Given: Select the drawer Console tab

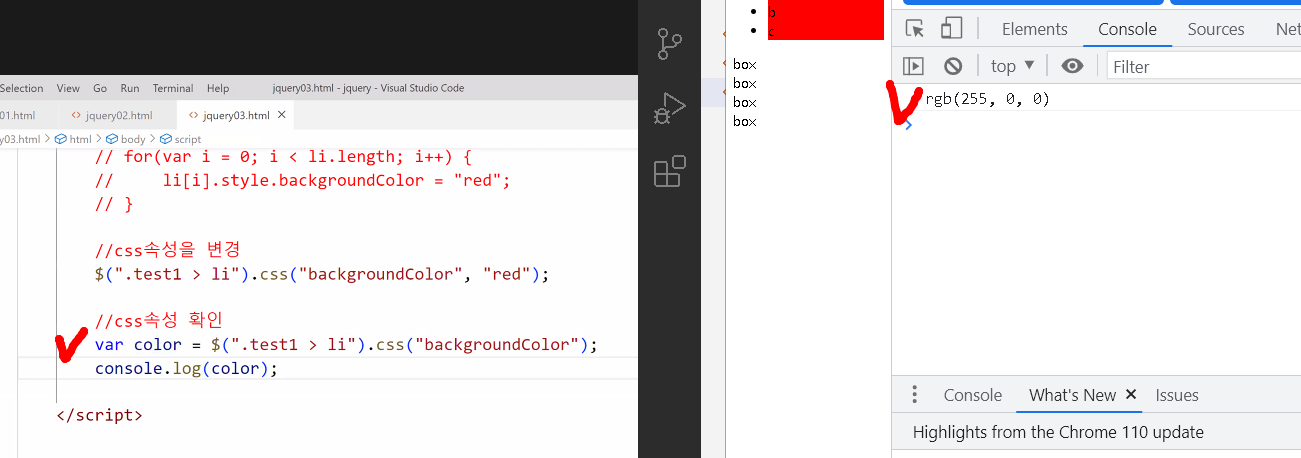Looking at the screenshot, I should [972, 395].
